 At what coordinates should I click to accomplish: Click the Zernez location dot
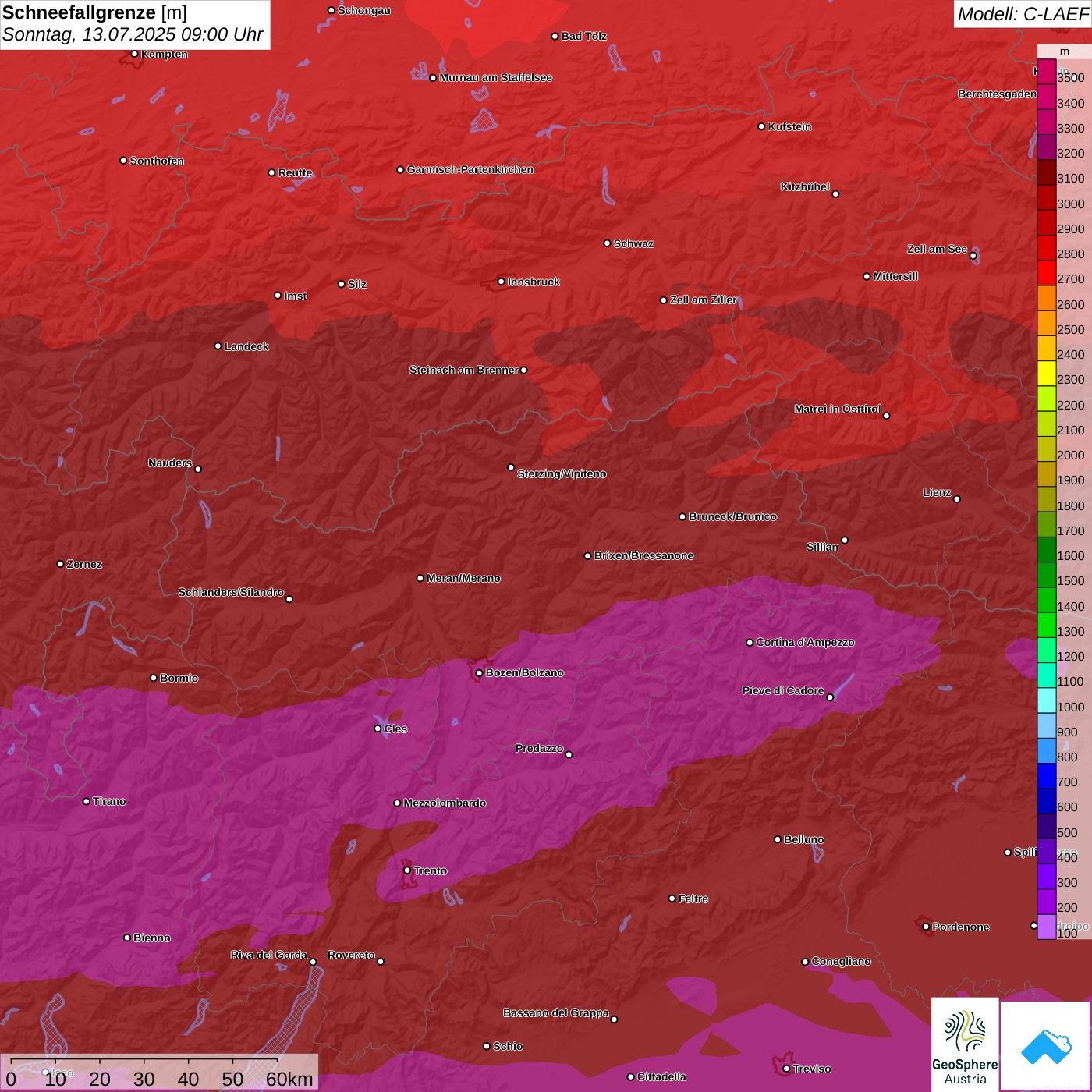[x=60, y=564]
